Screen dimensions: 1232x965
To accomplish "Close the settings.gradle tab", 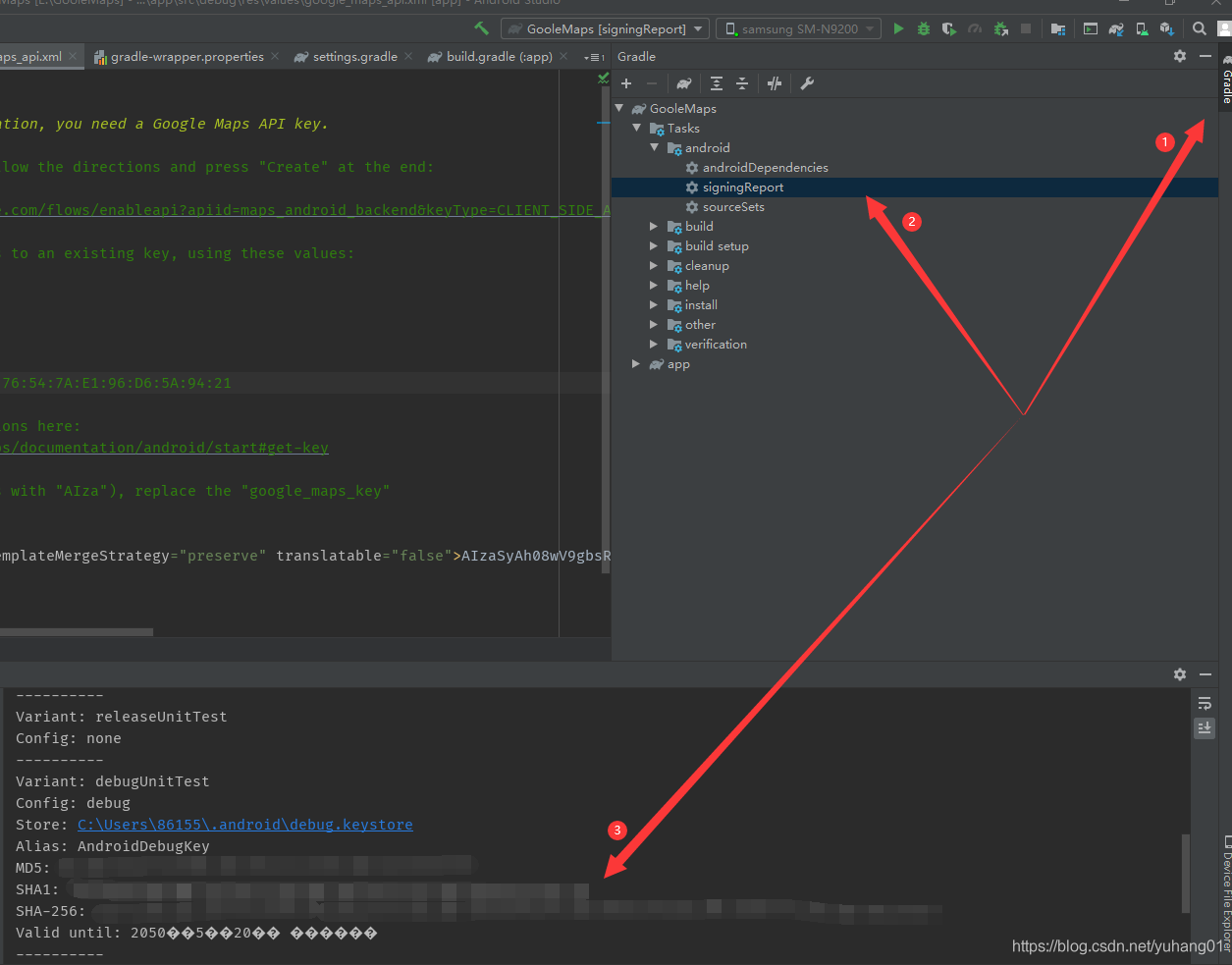I will pyautogui.click(x=408, y=57).
